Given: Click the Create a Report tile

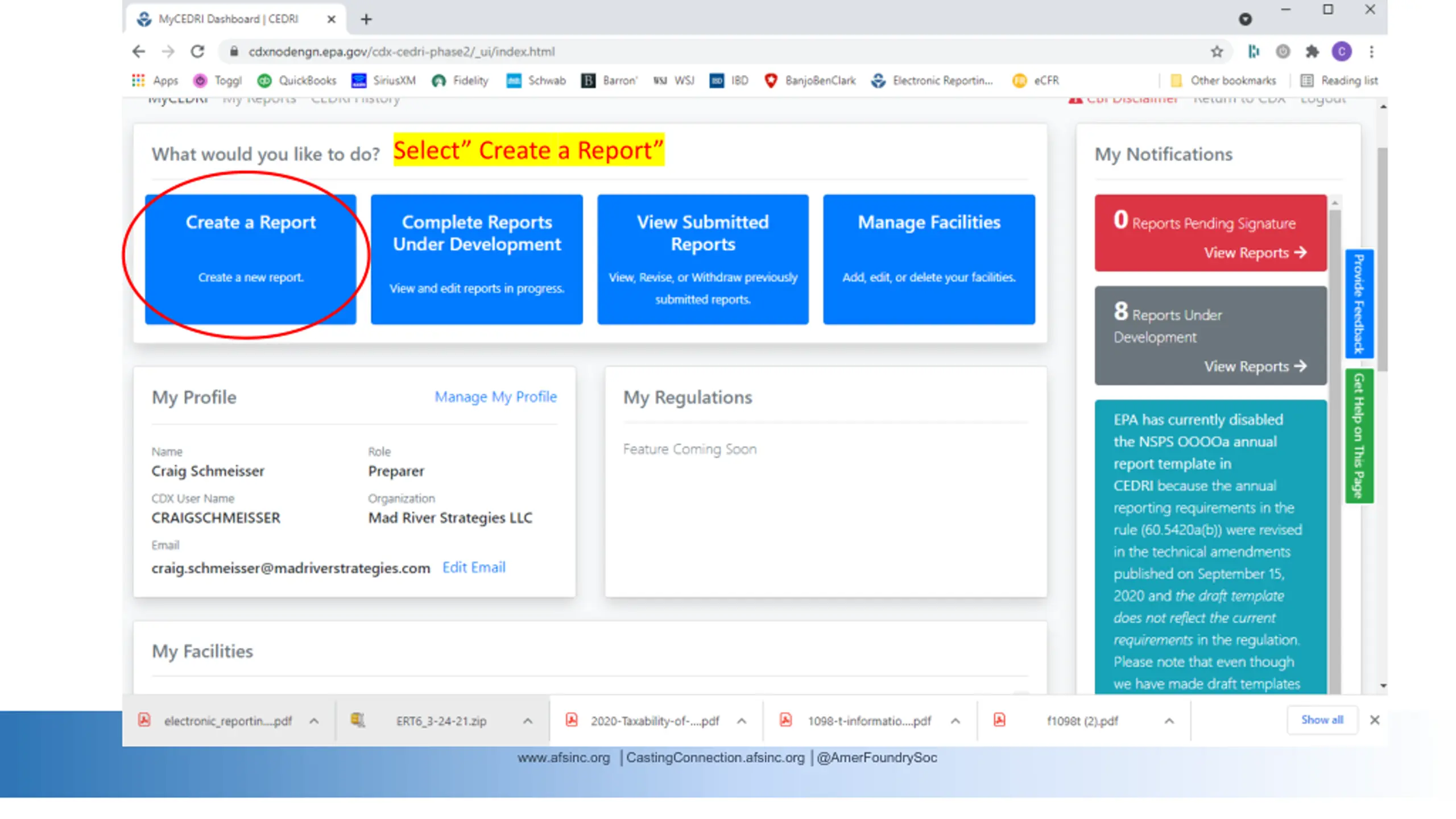Looking at the screenshot, I should click(x=251, y=259).
